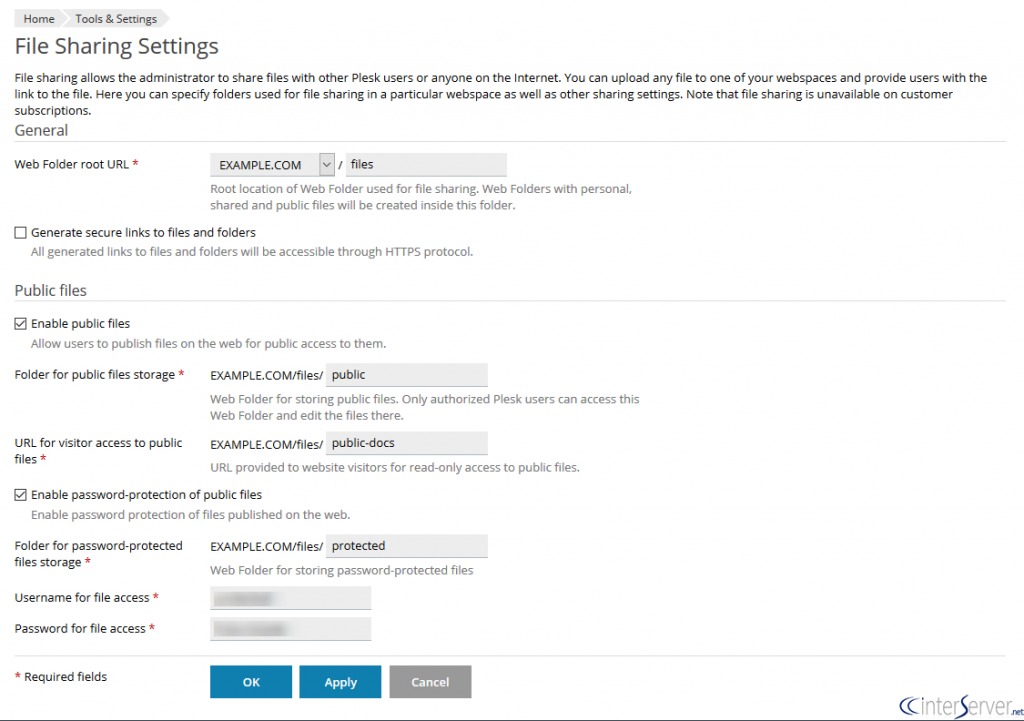Click the Public files section heading
The image size is (1024, 721).
tap(51, 291)
